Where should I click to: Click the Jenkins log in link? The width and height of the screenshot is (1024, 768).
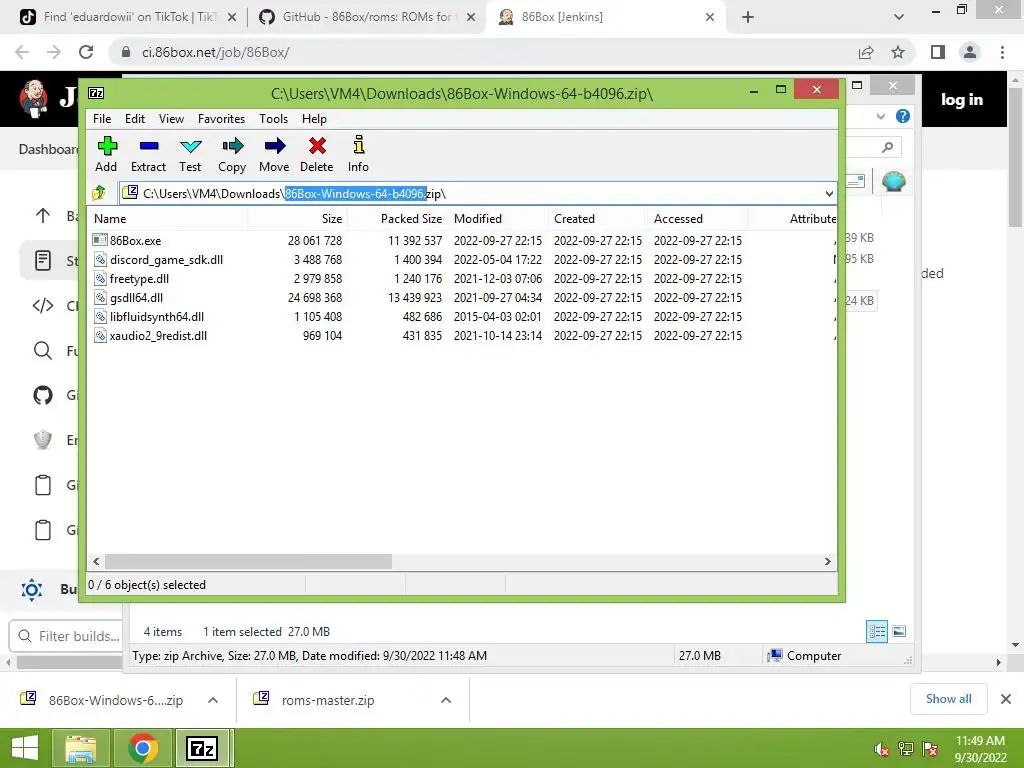click(x=961, y=100)
